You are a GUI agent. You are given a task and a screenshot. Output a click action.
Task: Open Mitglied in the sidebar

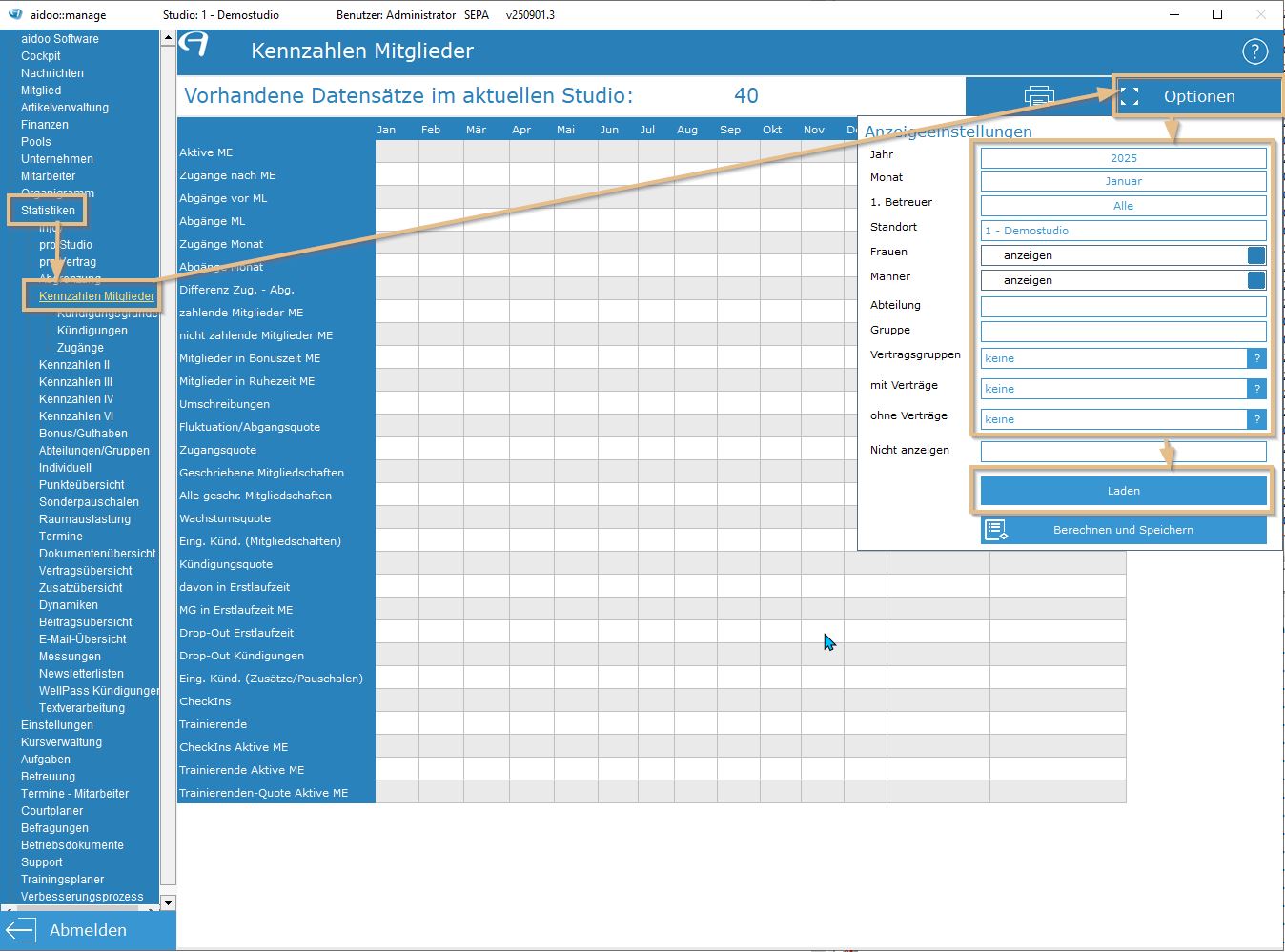pyautogui.click(x=41, y=91)
